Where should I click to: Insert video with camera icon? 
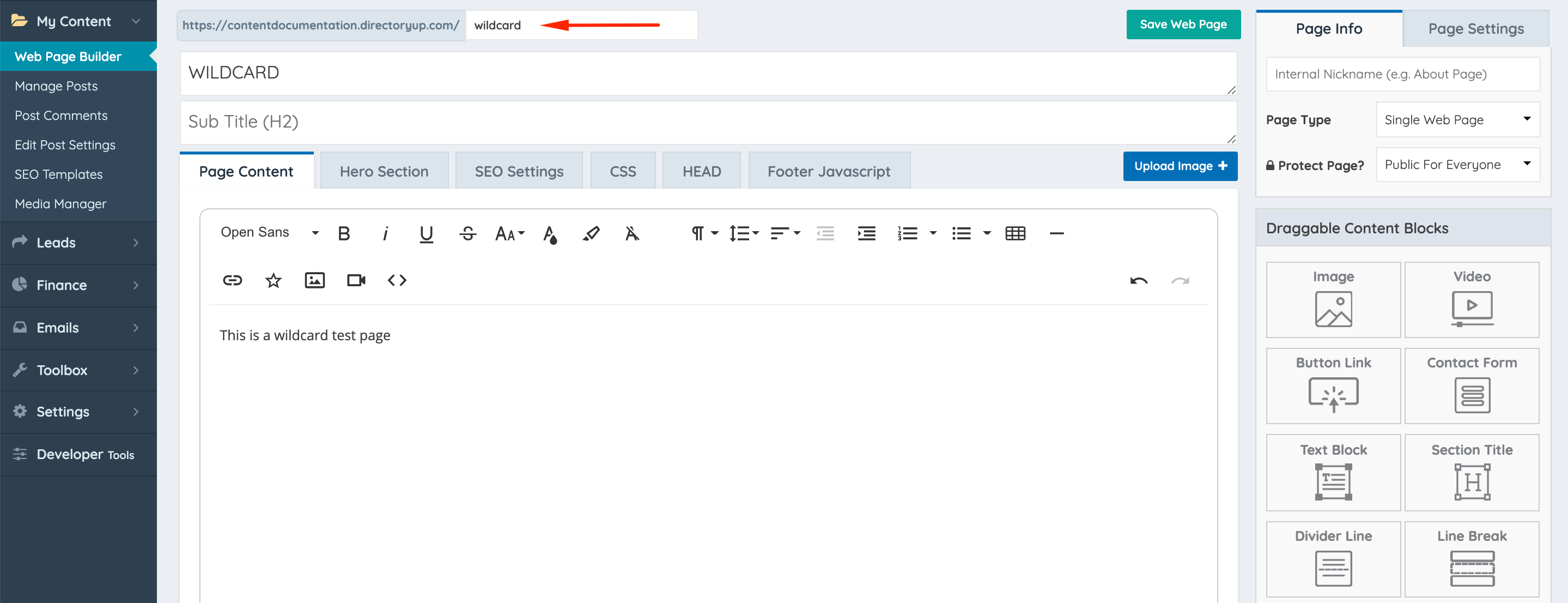coord(355,280)
